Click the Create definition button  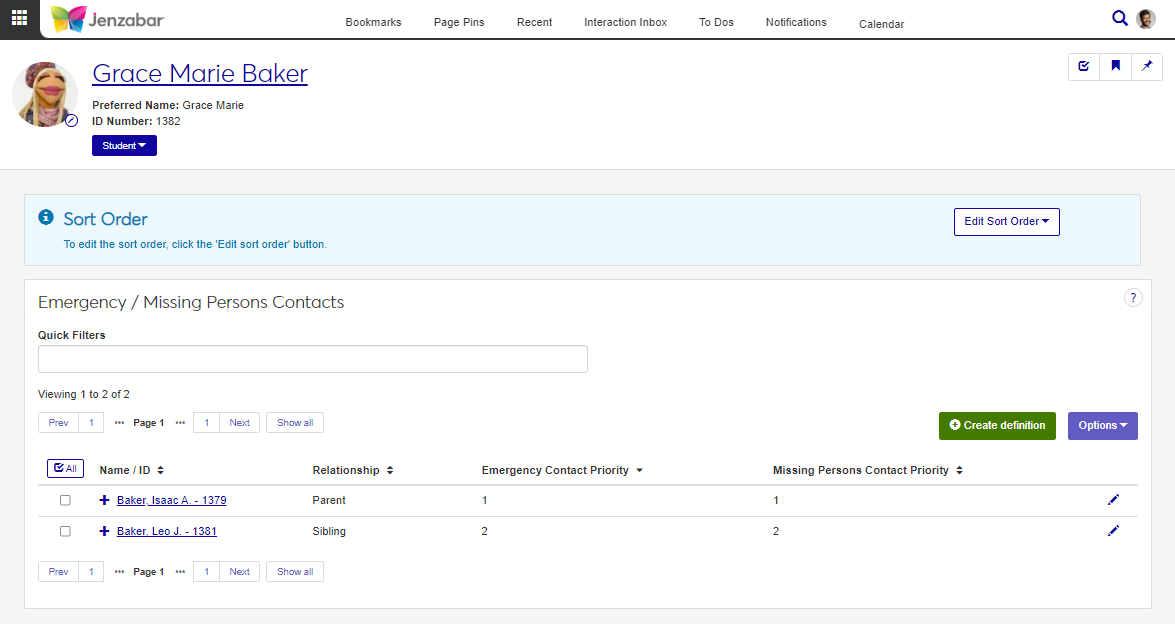pyautogui.click(x=997, y=425)
